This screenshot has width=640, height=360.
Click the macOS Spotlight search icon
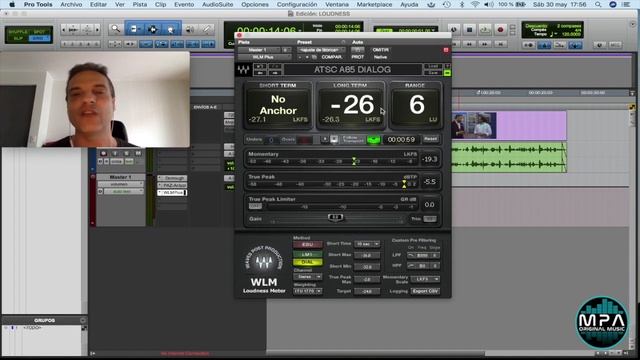click(x=598, y=4)
